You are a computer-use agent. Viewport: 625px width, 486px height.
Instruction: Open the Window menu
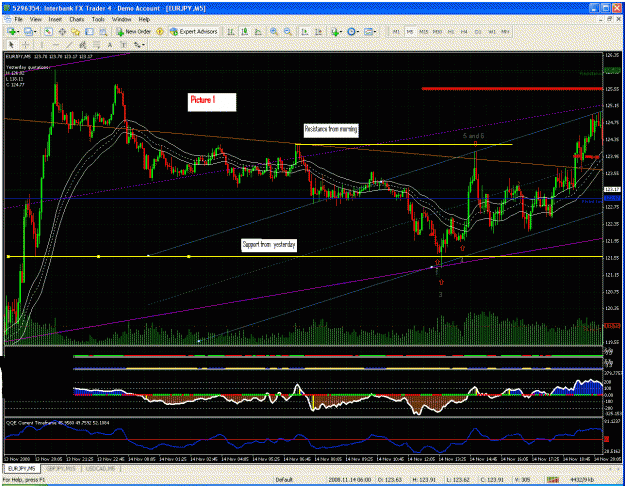(x=121, y=19)
